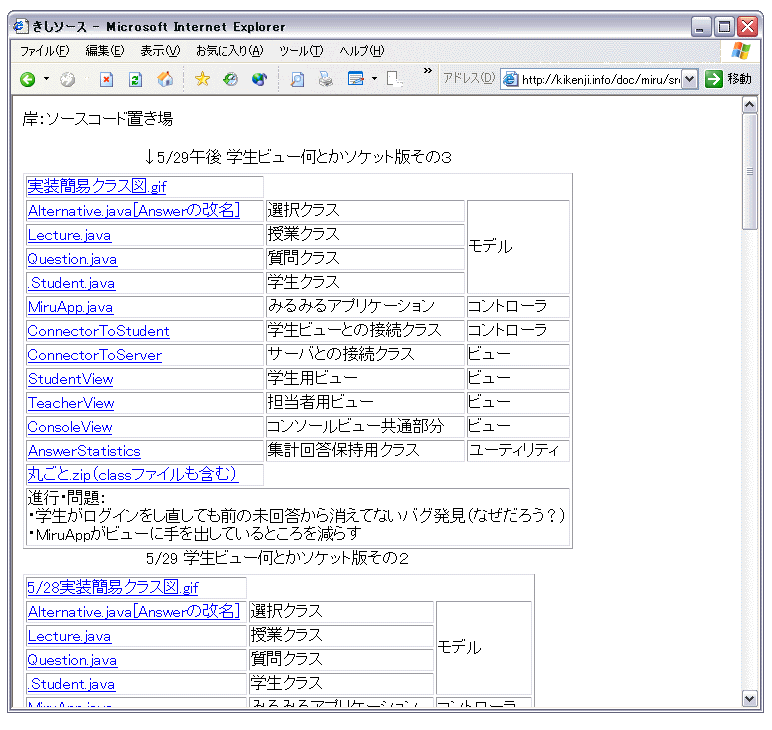The width and height of the screenshot is (772, 730).
Task: Click the TeacherView link
Action: 70,403
